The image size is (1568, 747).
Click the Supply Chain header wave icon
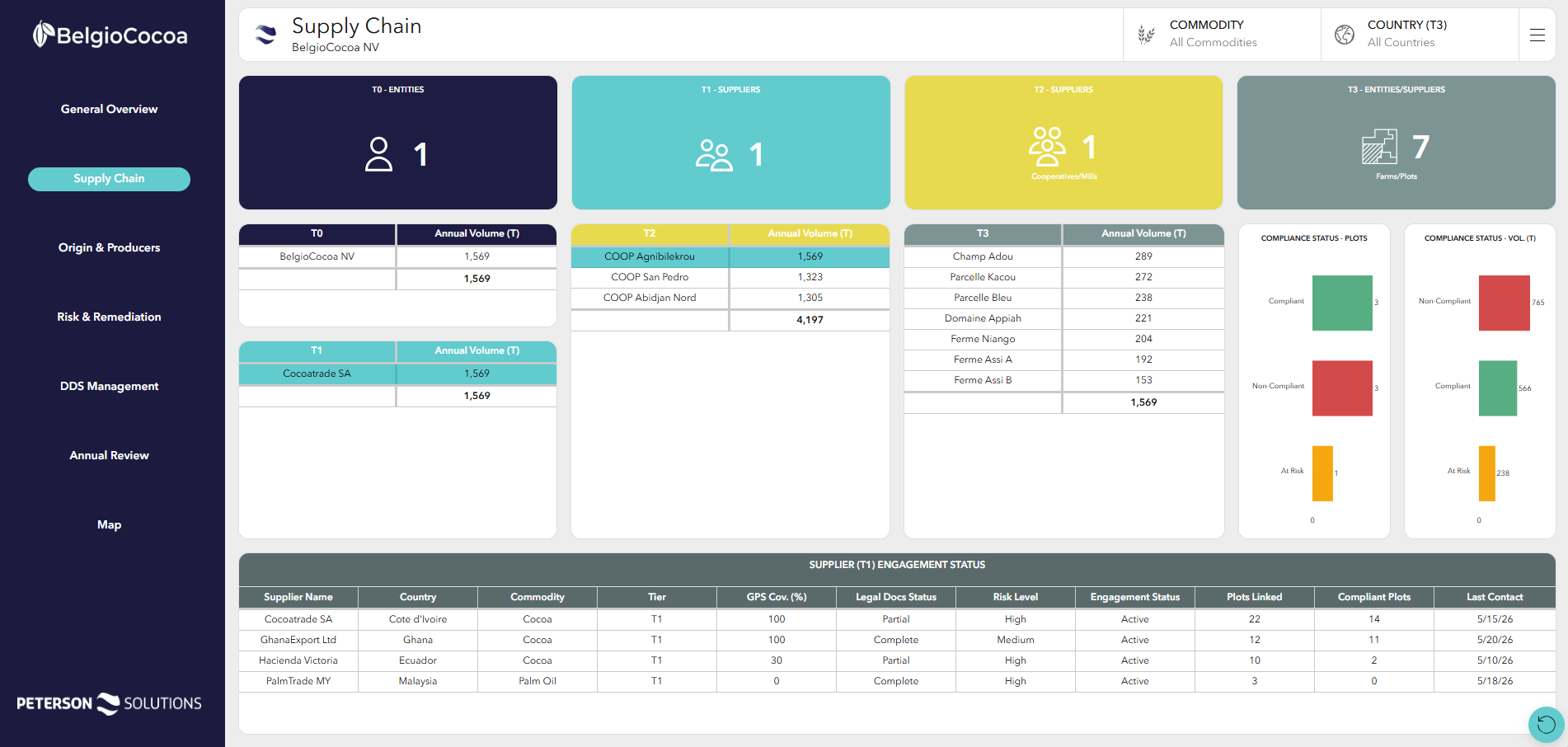[x=265, y=35]
